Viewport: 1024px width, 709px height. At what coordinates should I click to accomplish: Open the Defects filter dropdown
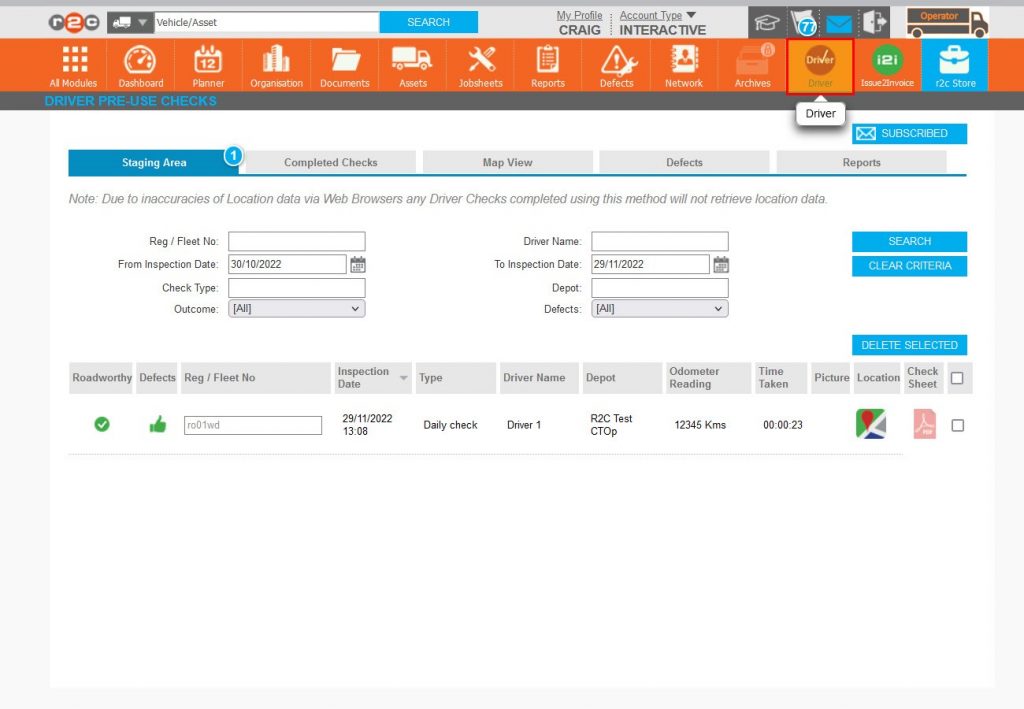[659, 309]
